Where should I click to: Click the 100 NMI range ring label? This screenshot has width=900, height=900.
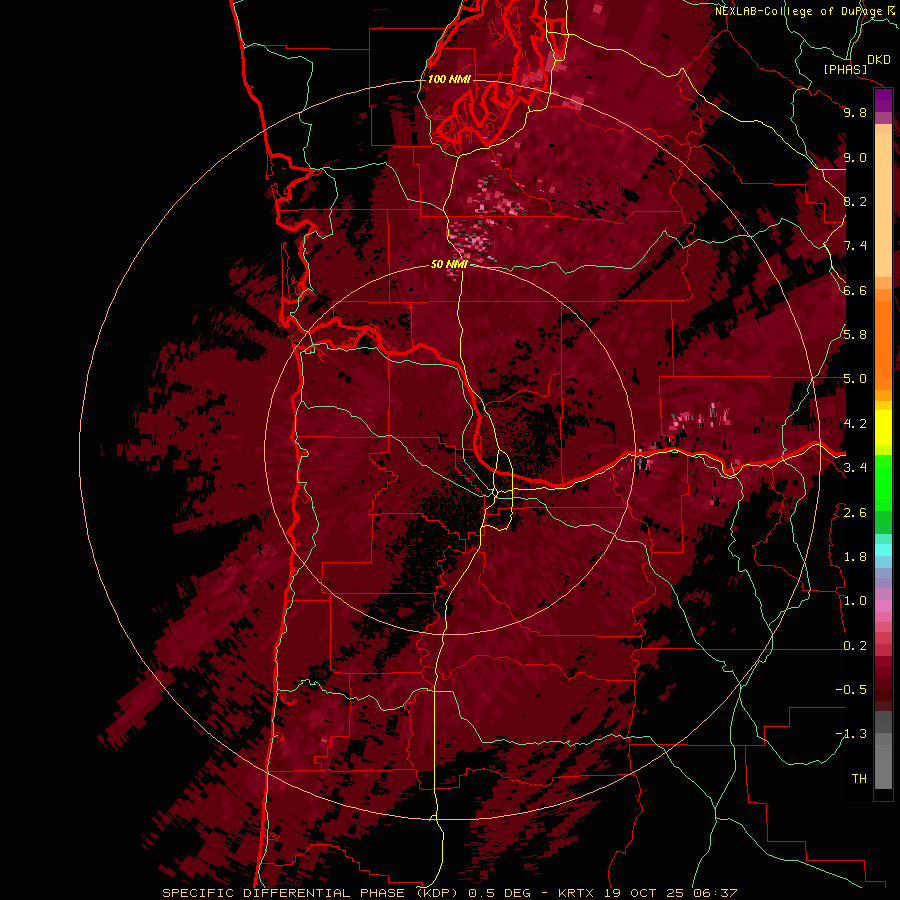449,79
